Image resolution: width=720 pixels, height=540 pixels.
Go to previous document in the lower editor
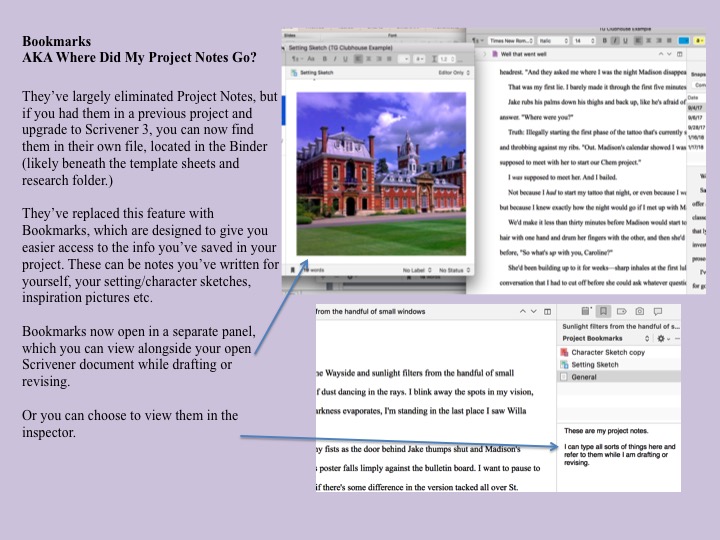click(x=523, y=311)
